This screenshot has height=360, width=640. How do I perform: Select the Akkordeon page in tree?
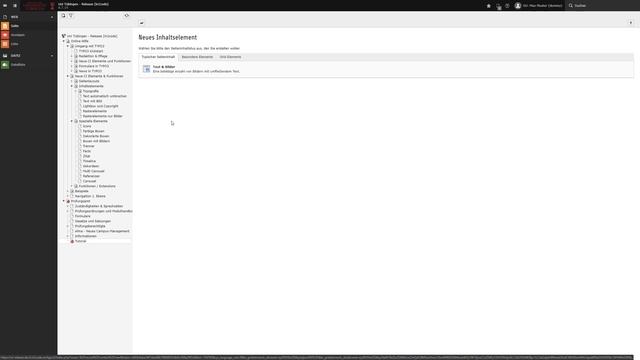(x=91, y=166)
